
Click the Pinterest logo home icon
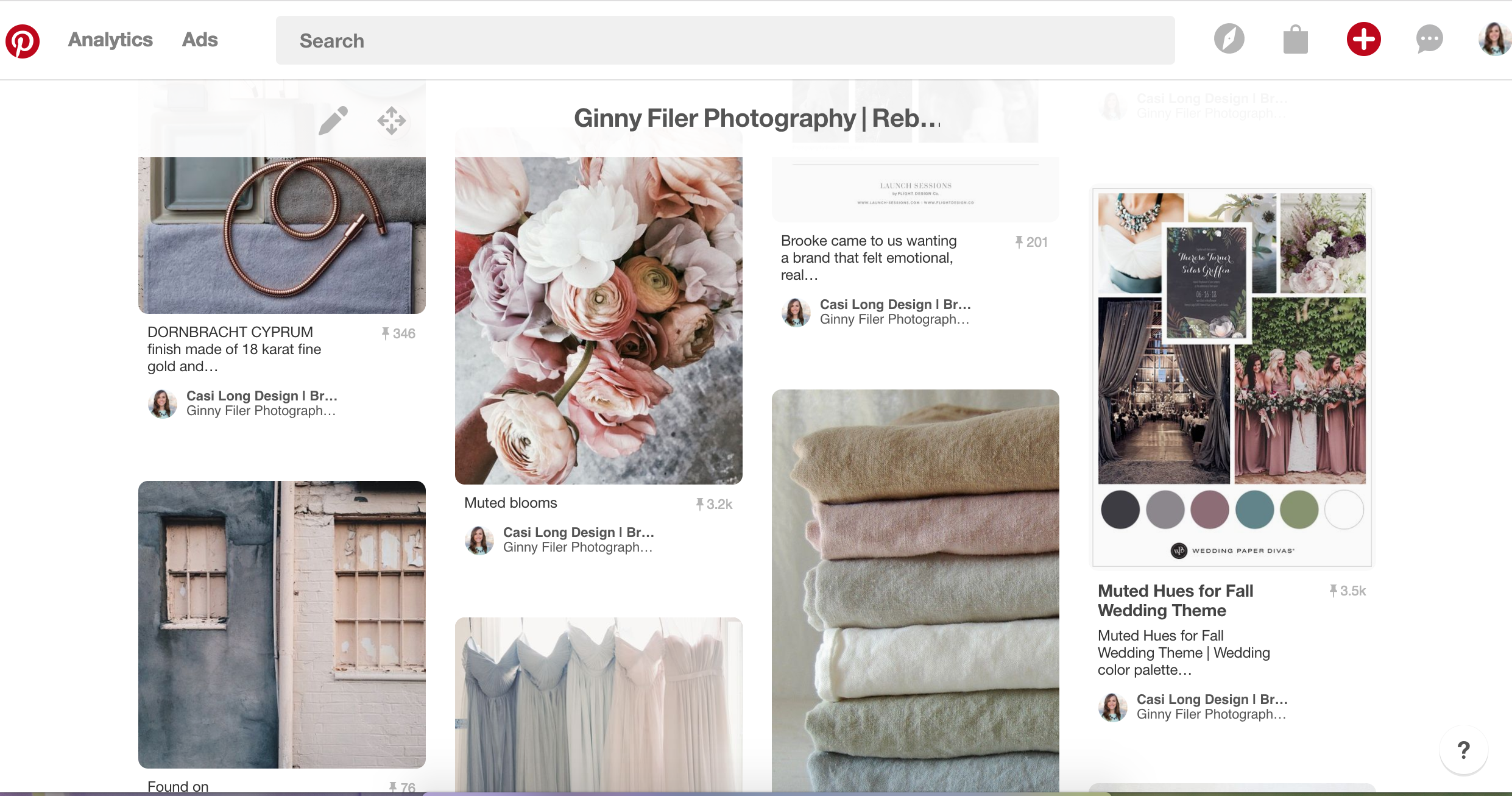click(23, 41)
